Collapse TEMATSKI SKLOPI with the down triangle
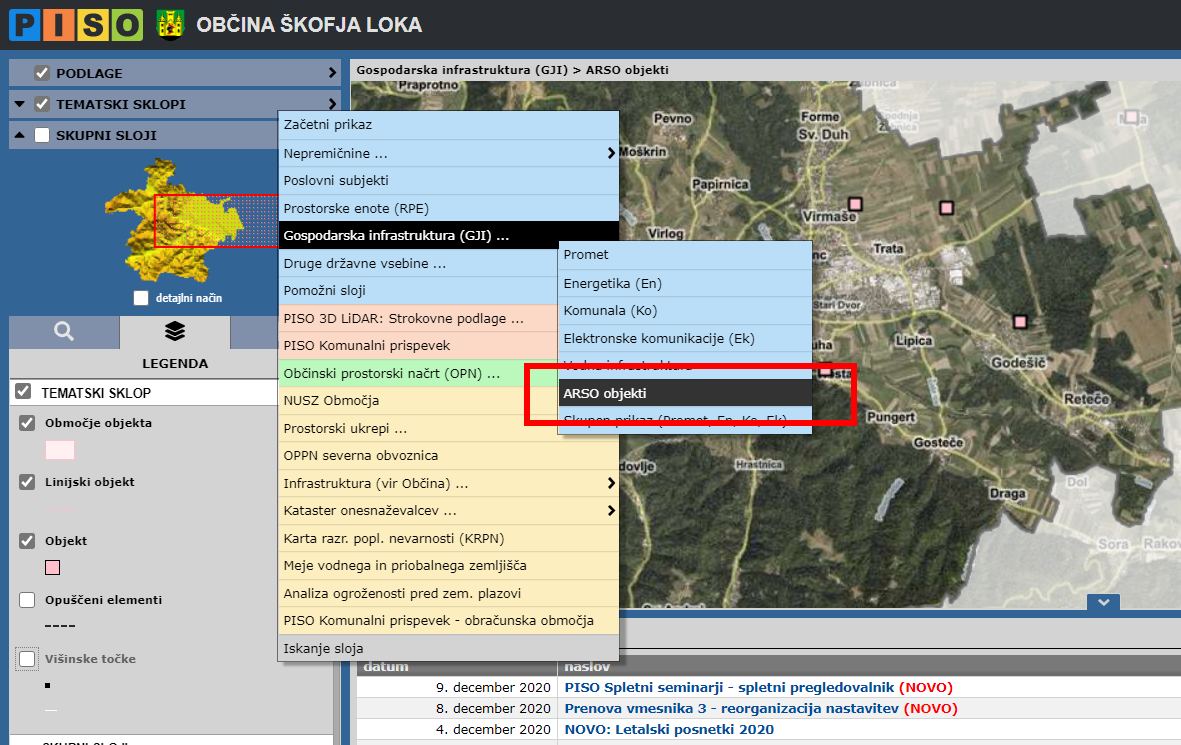Viewport: 1181px width, 745px height. pos(20,104)
